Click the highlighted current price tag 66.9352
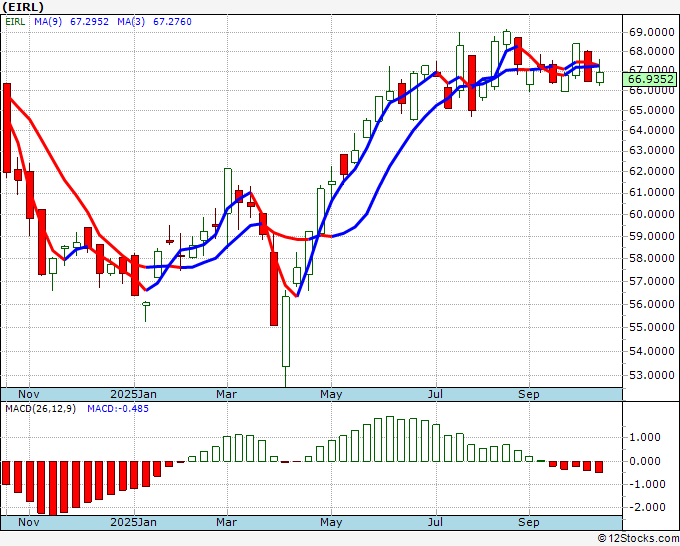This screenshot has height=546, width=680. [x=651, y=79]
